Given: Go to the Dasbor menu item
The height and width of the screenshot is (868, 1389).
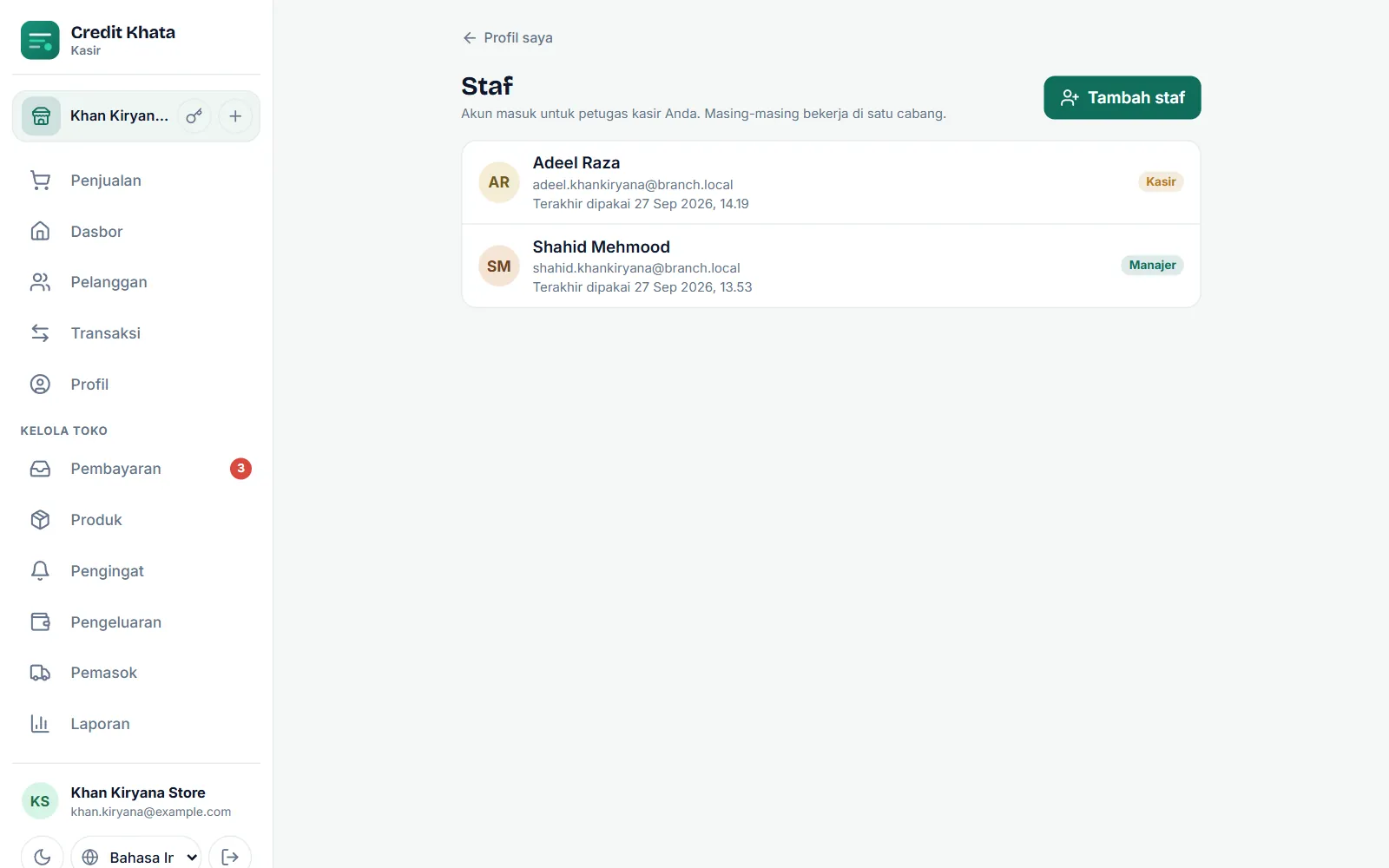Looking at the screenshot, I should [136, 232].
